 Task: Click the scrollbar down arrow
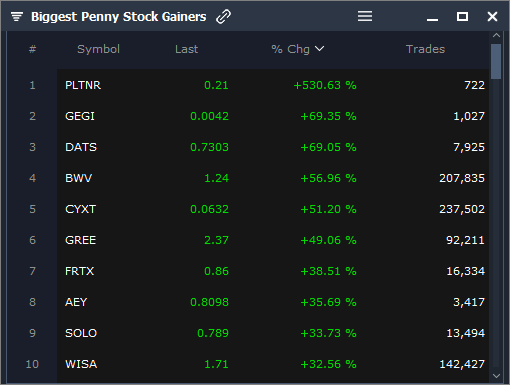tap(496, 376)
